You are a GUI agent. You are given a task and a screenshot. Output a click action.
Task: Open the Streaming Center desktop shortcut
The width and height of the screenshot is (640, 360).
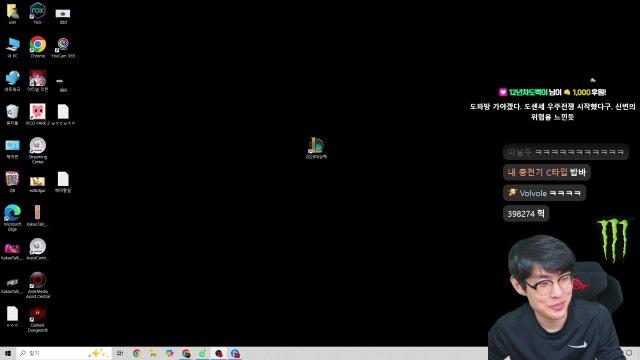[38, 150]
